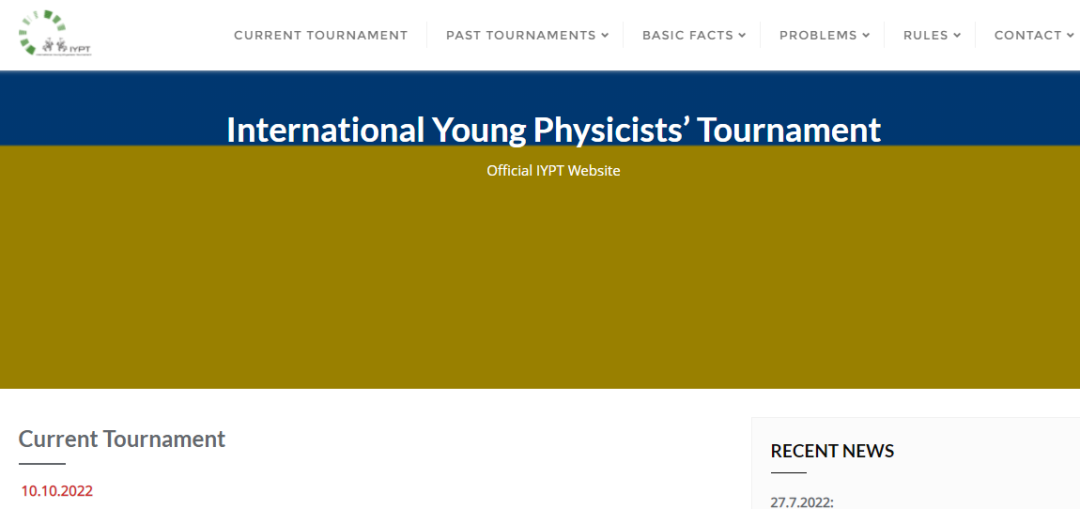Image resolution: width=1080 pixels, height=509 pixels.
Task: Expand the Past Tournaments dropdown chevron
Action: coord(605,35)
